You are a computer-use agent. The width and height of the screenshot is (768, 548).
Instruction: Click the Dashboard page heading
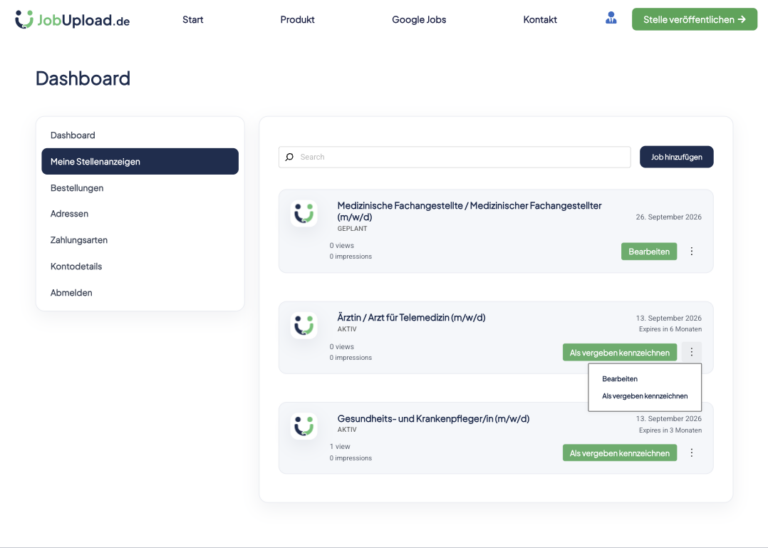click(83, 78)
